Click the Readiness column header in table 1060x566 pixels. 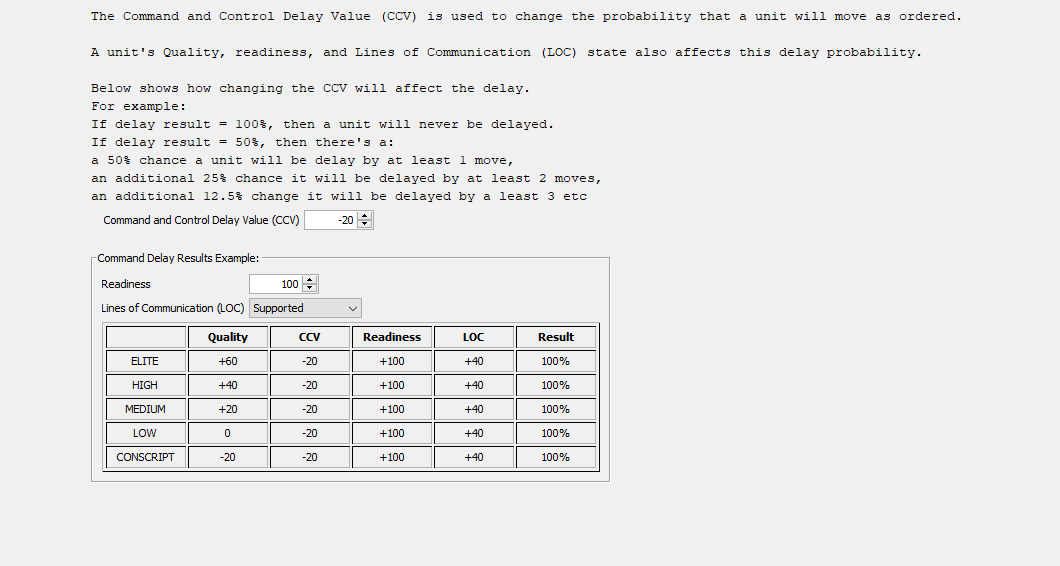click(392, 337)
